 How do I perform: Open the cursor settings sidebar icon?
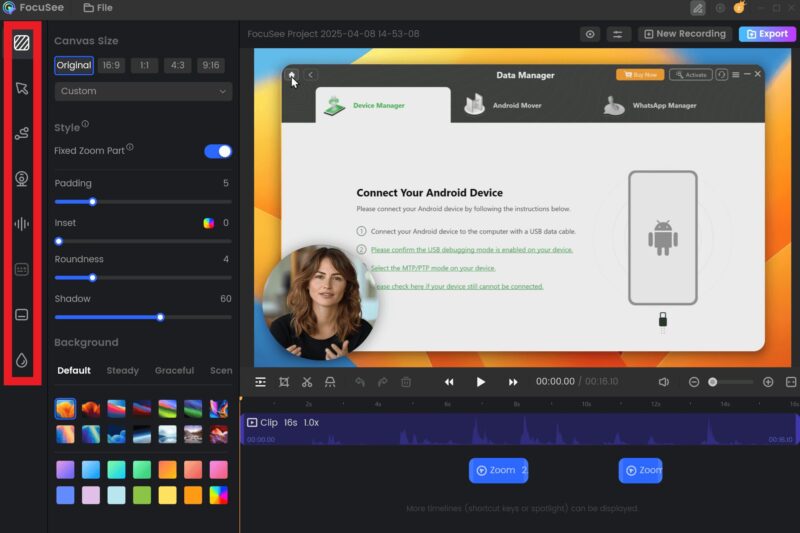[x=21, y=88]
